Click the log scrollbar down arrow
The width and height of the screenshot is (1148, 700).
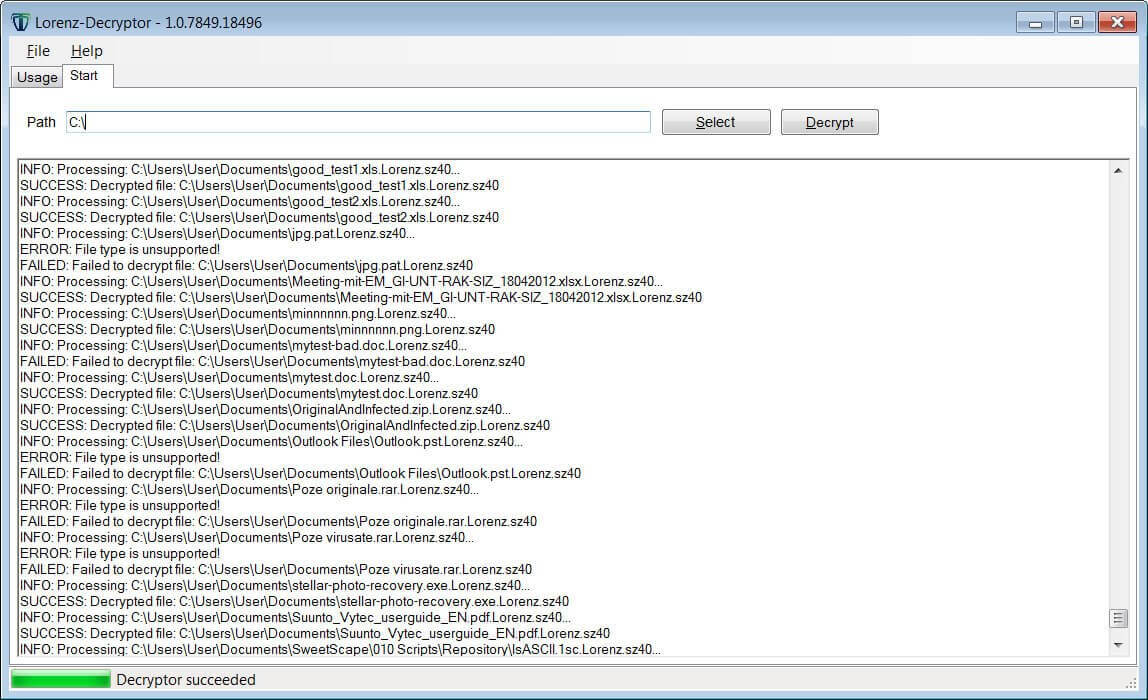(1118, 645)
